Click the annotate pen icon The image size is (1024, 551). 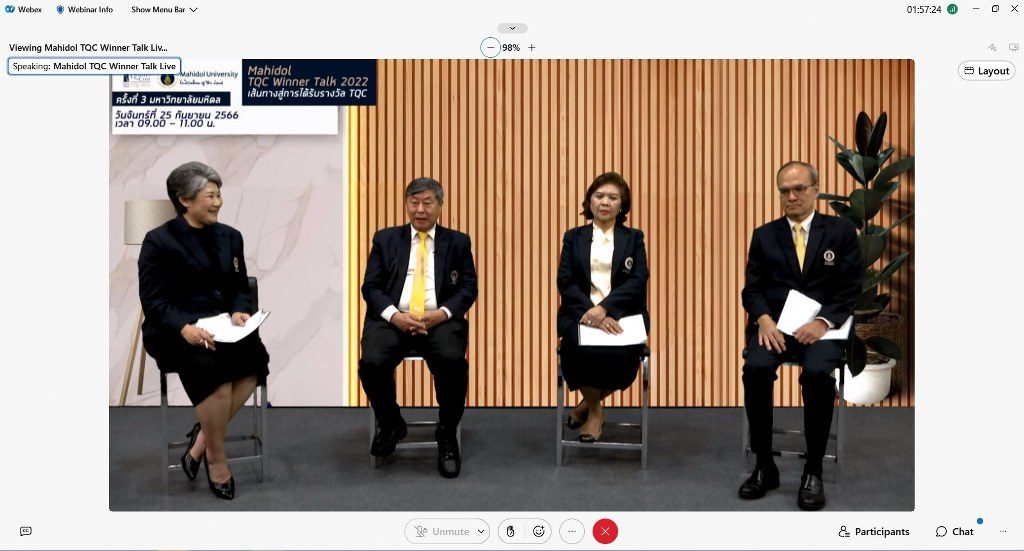992,48
